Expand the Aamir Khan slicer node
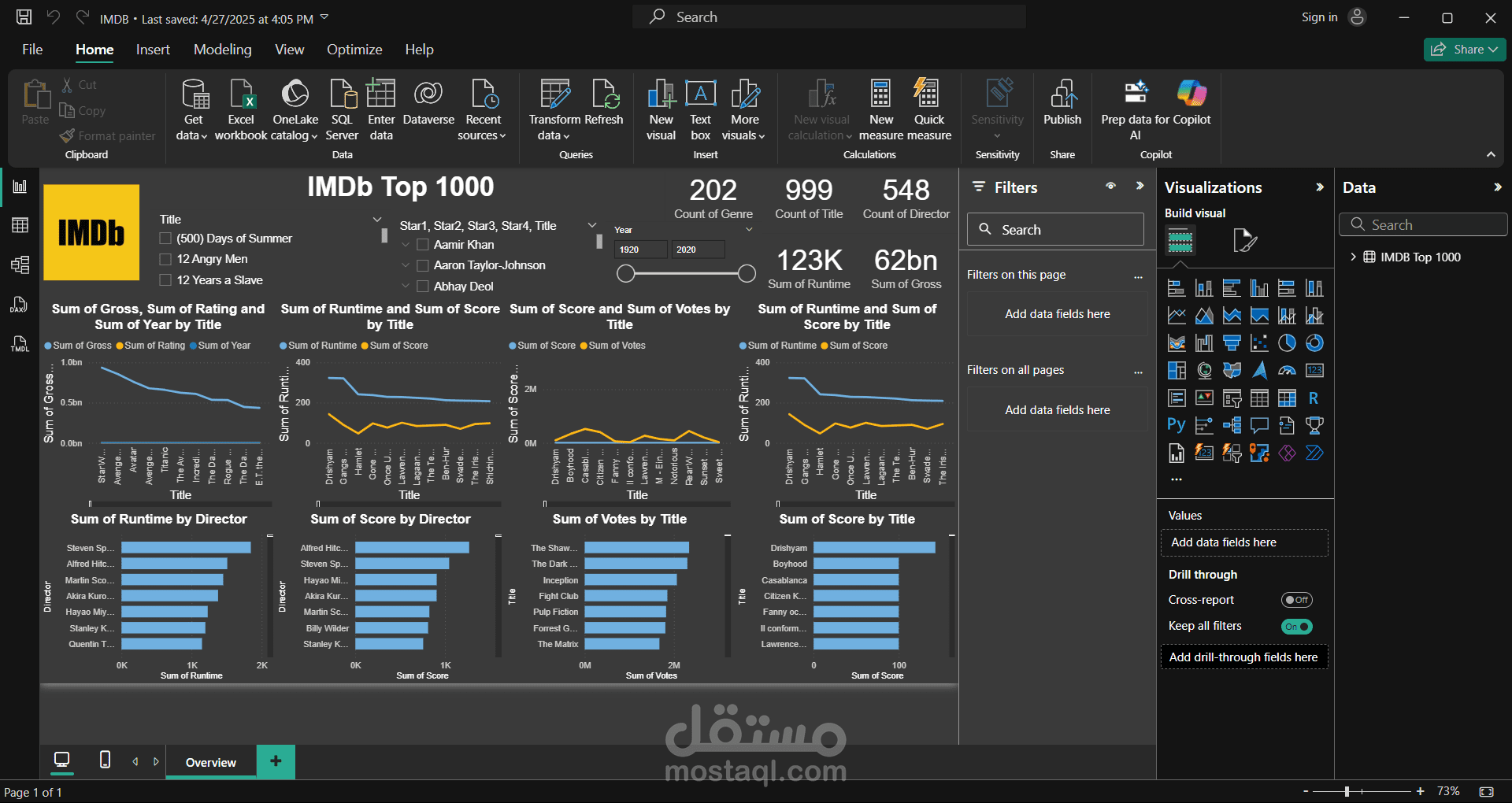Screen dimensions: 1512x803 406,245
